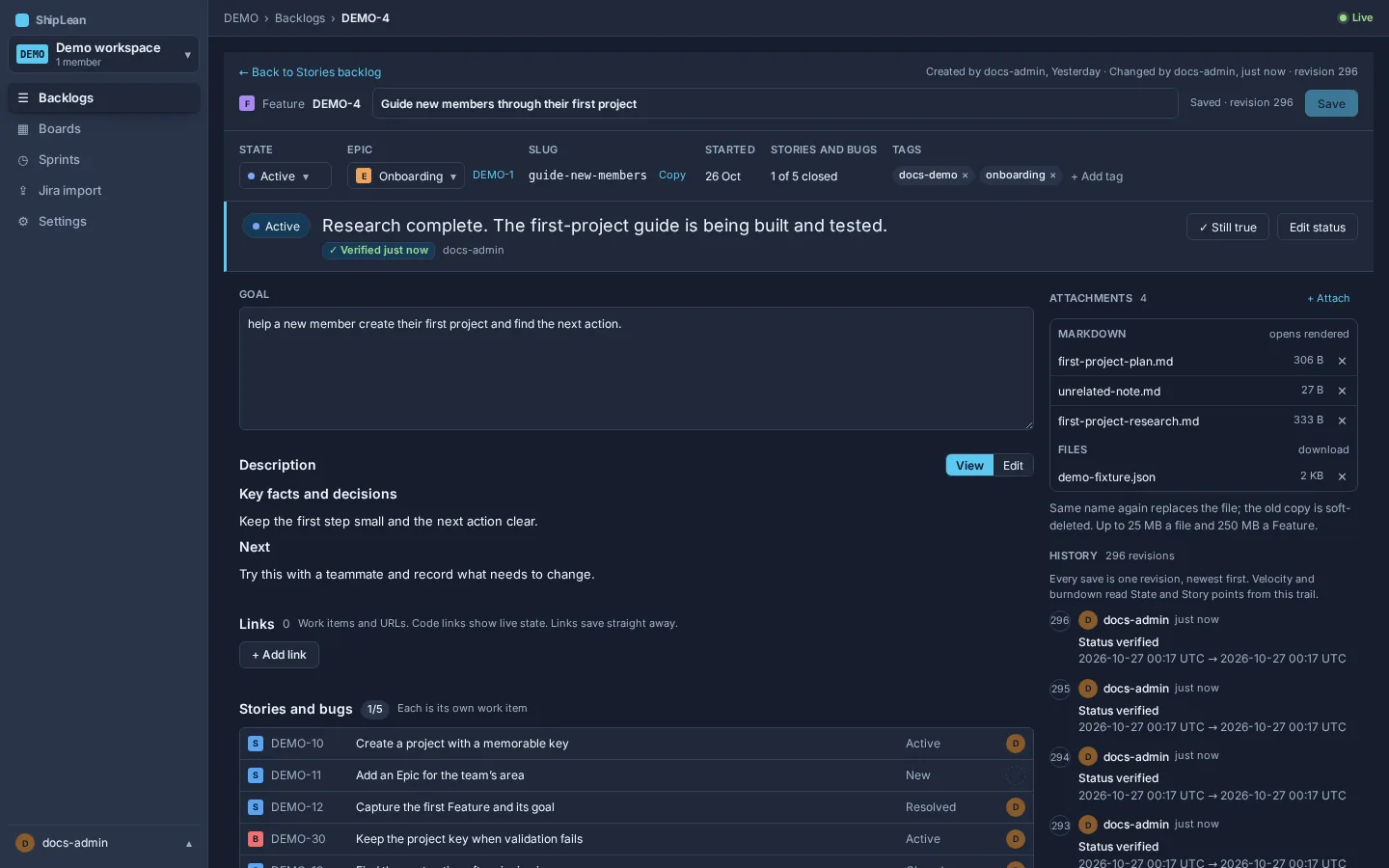
Task: Open Settings gear icon in sidebar
Action: pos(23,222)
